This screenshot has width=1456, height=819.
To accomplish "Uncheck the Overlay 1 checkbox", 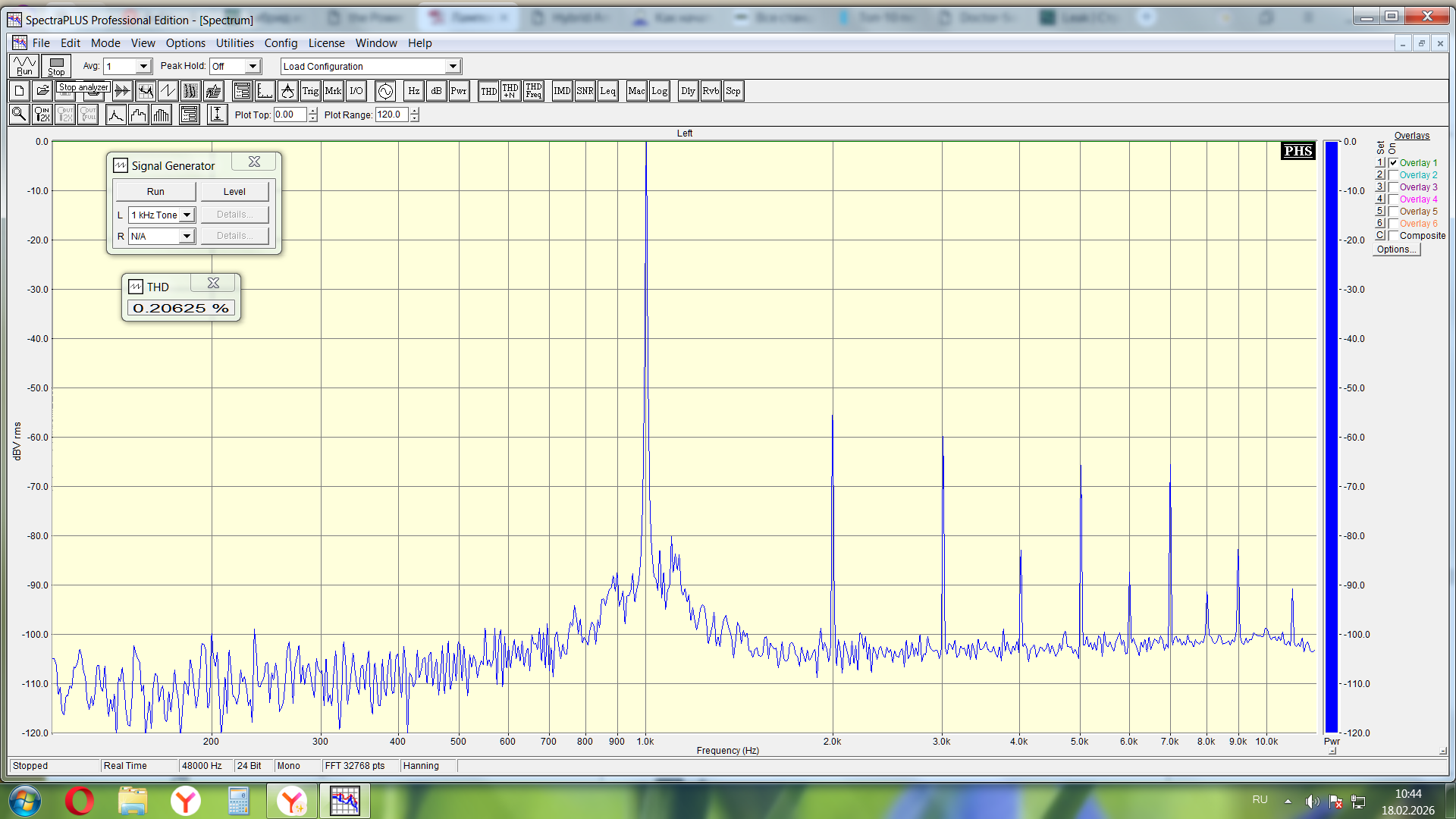I will tap(1393, 163).
